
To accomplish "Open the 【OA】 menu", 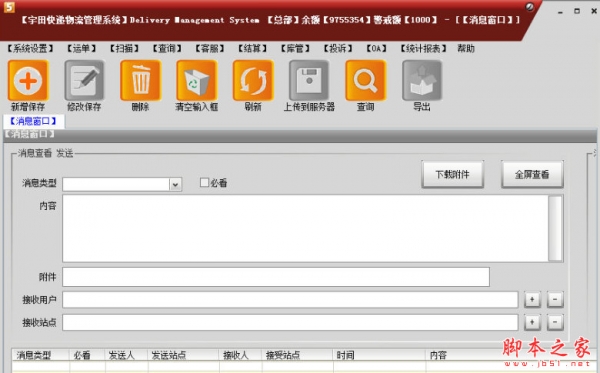I will (377, 49).
